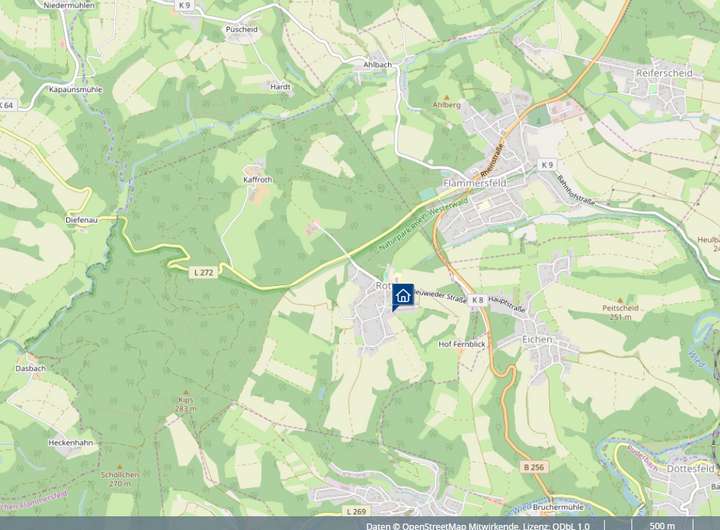
Task: Click the Eichen village label
Action: tap(537, 339)
